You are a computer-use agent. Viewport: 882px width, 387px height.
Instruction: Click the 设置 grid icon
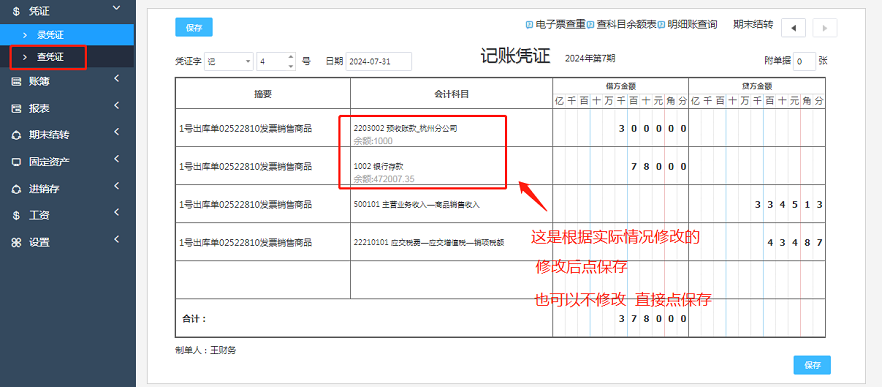16,242
